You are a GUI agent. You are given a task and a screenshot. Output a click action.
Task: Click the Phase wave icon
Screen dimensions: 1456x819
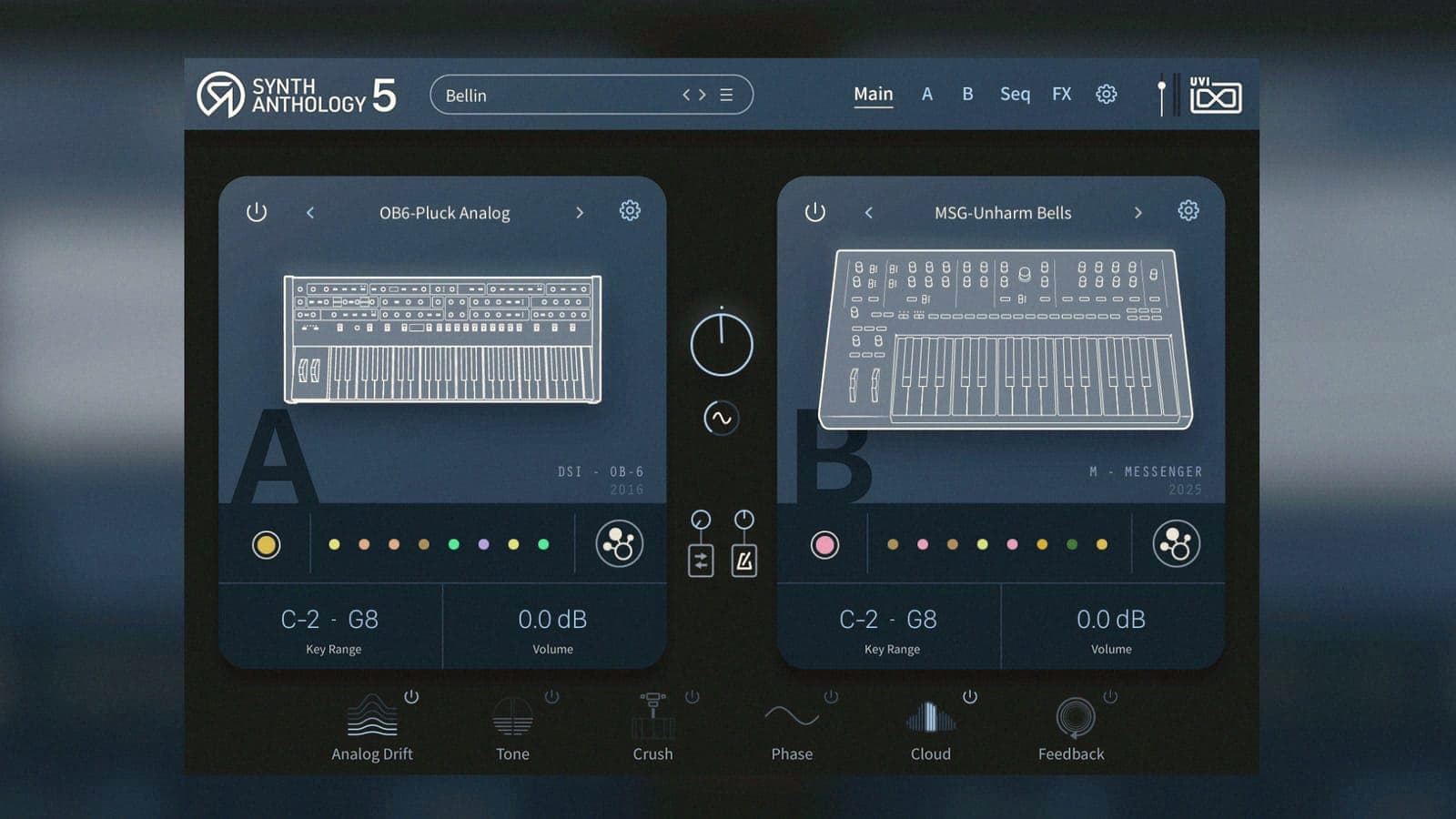792,716
